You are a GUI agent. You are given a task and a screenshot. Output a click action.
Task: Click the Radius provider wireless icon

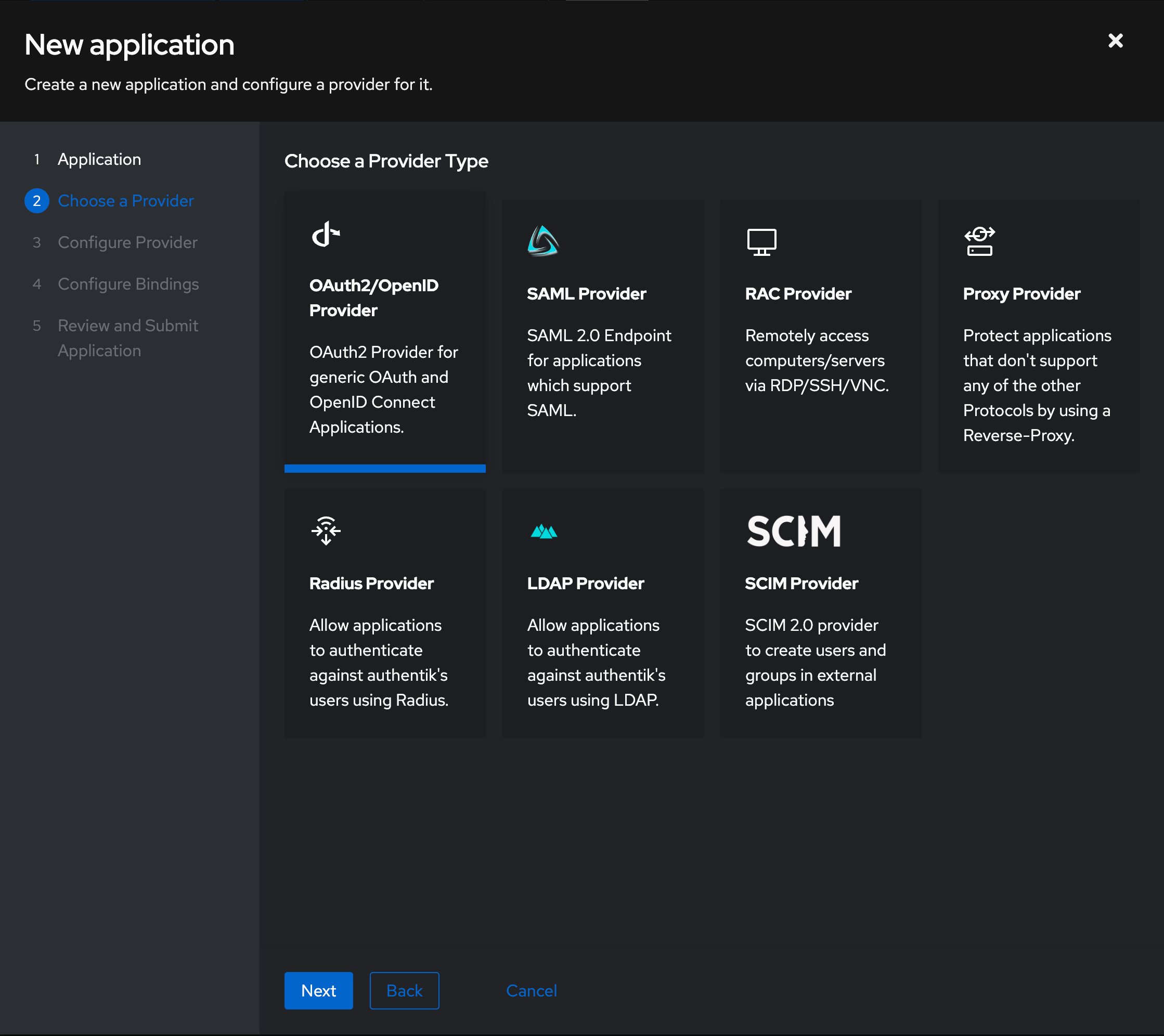coord(325,531)
